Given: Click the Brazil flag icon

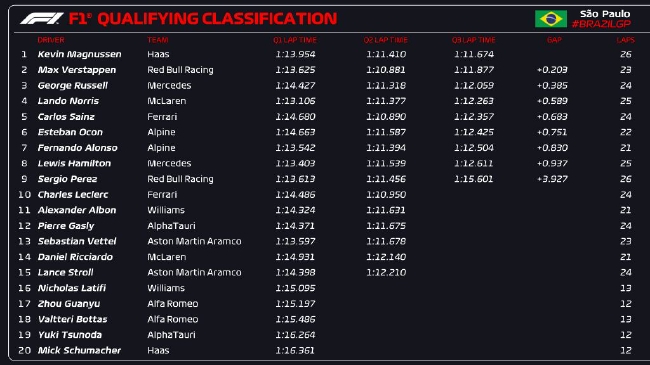Looking at the screenshot, I should [551, 19].
